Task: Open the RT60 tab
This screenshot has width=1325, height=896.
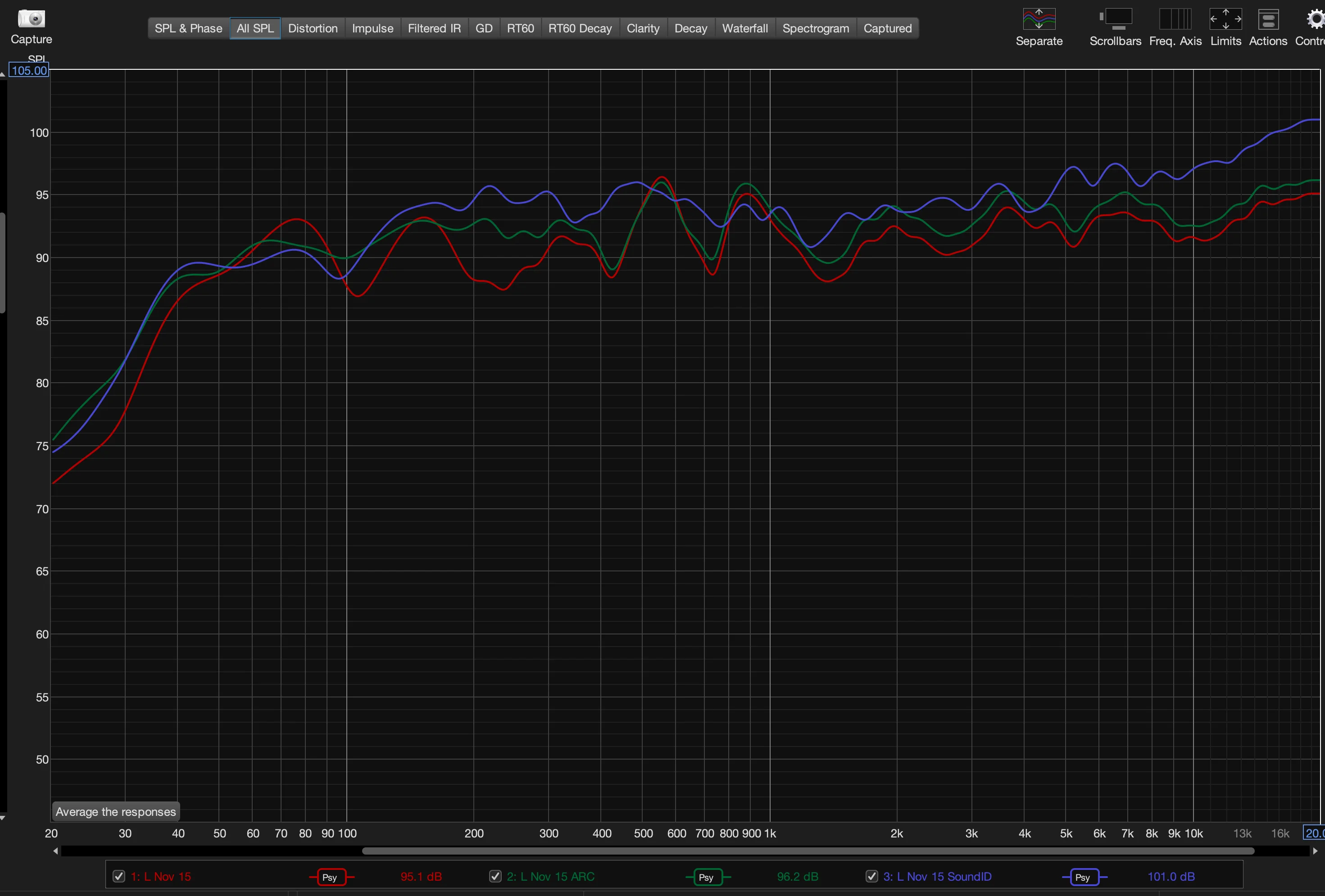Action: coord(520,28)
